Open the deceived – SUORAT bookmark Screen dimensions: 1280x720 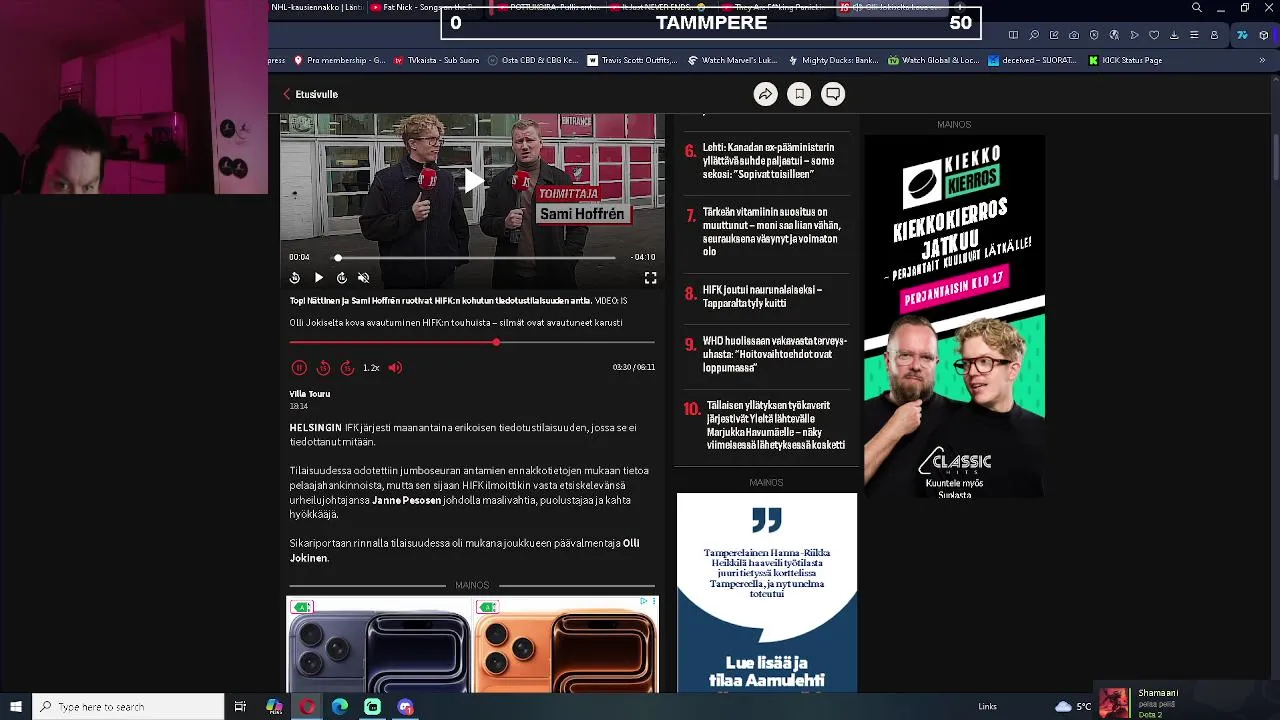coord(1031,60)
